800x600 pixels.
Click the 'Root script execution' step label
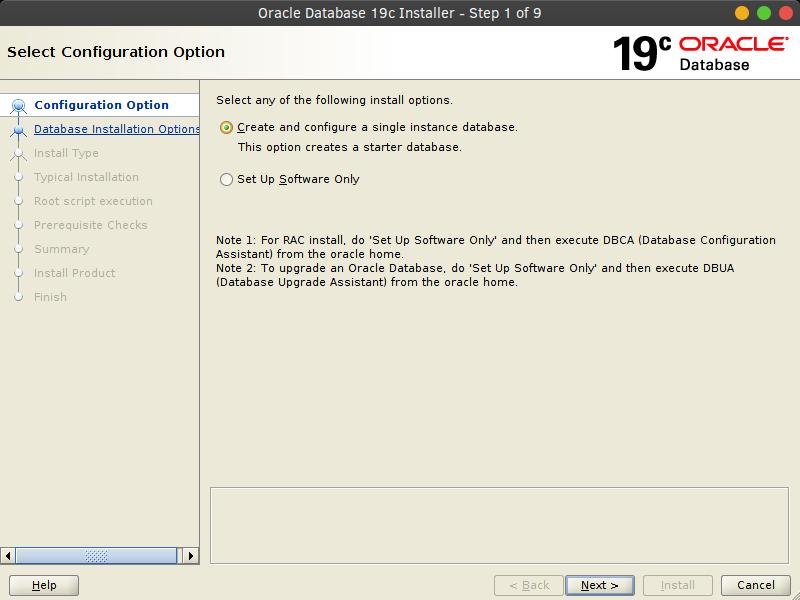coord(93,201)
